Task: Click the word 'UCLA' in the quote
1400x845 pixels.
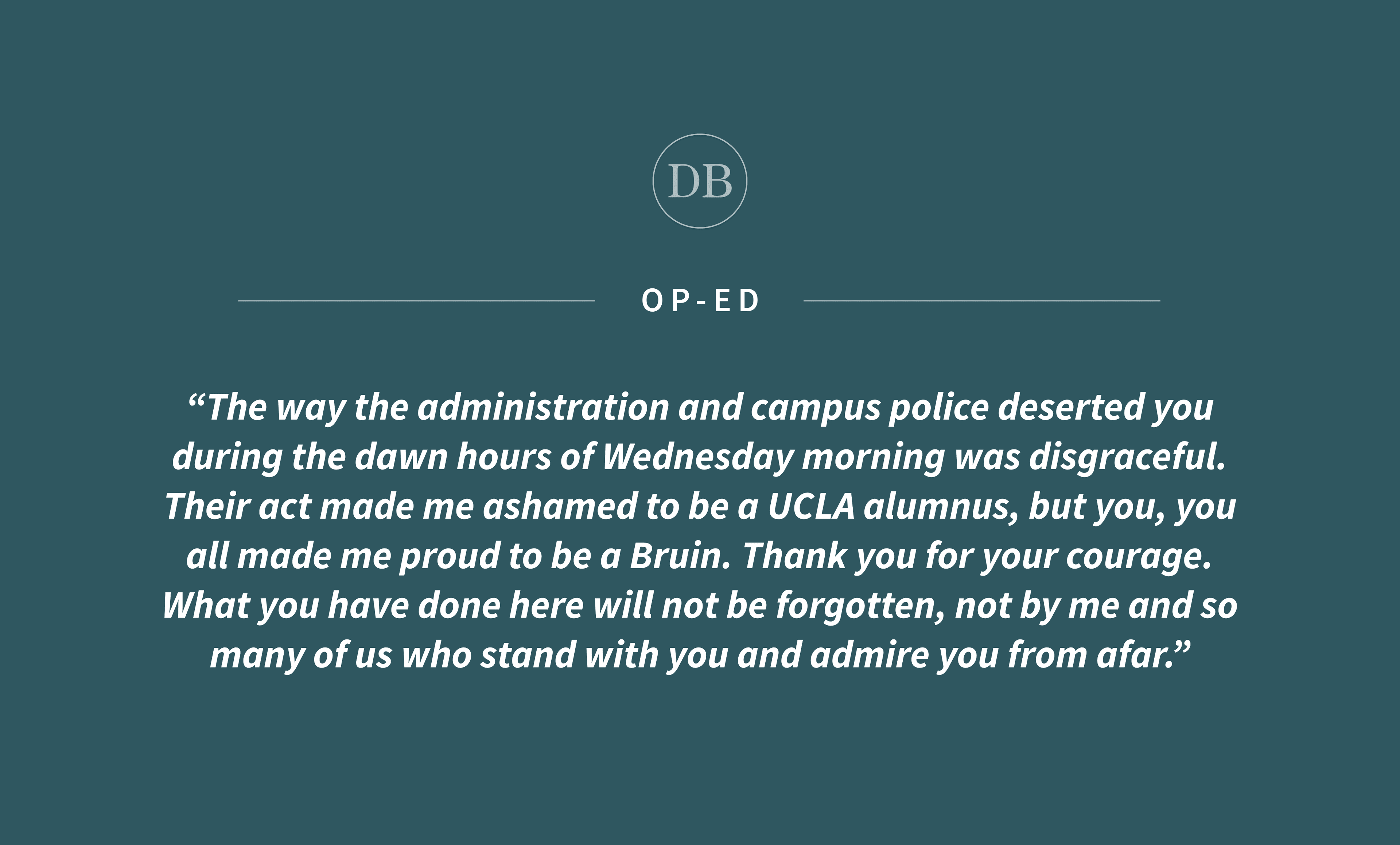Action: 811,507
